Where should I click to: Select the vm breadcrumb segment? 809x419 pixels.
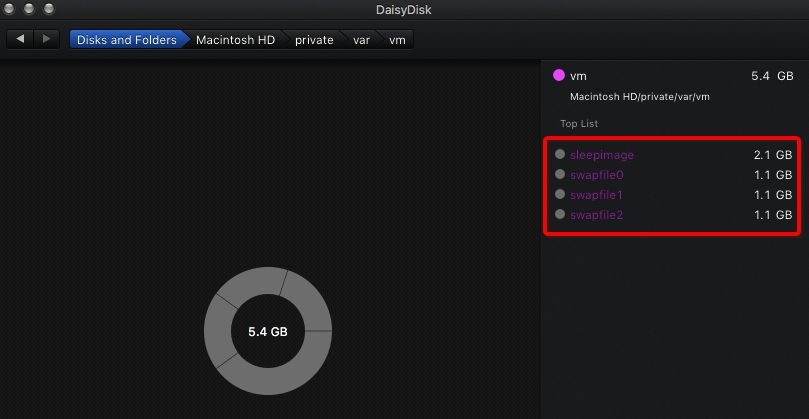(x=397, y=40)
